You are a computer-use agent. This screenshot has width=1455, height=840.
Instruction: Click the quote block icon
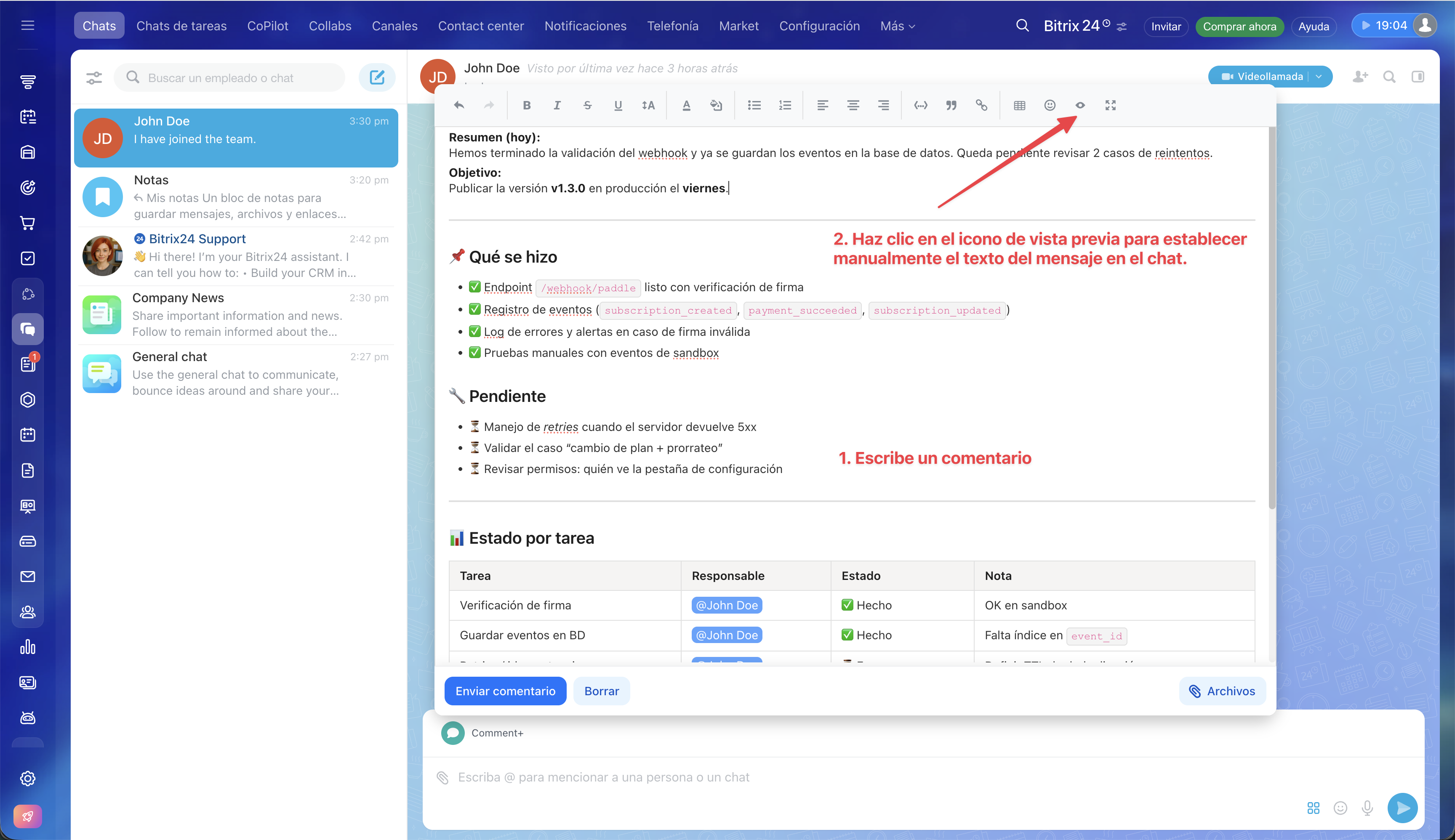pyautogui.click(x=951, y=106)
